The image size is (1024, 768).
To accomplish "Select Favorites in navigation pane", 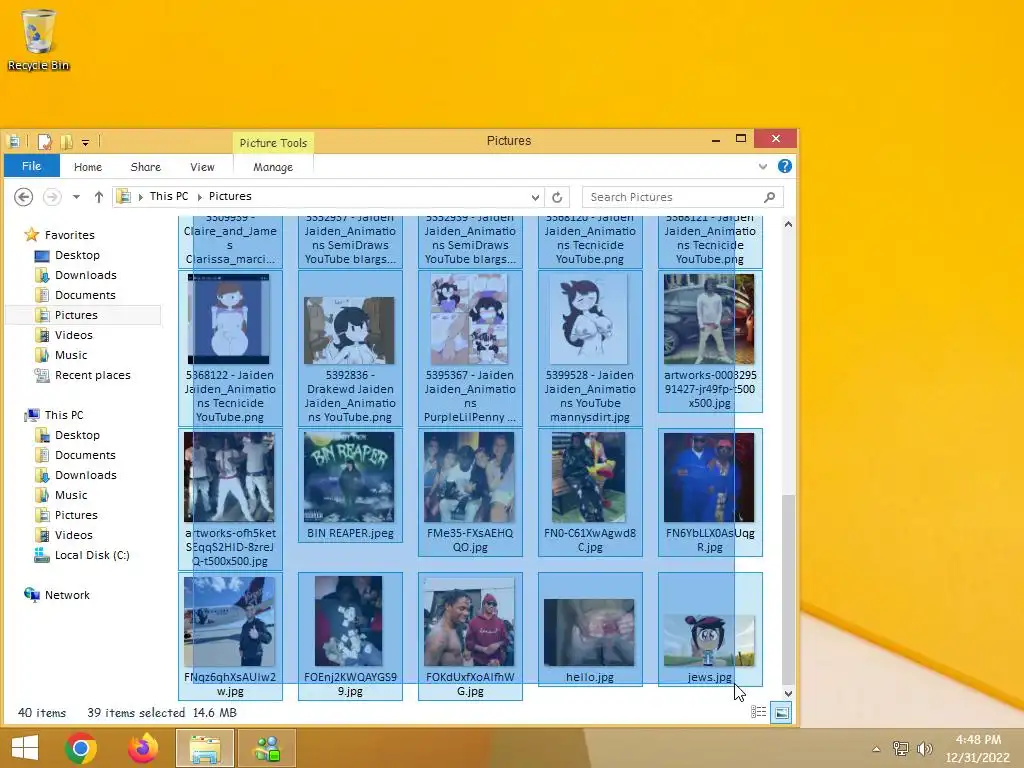I will [69, 234].
